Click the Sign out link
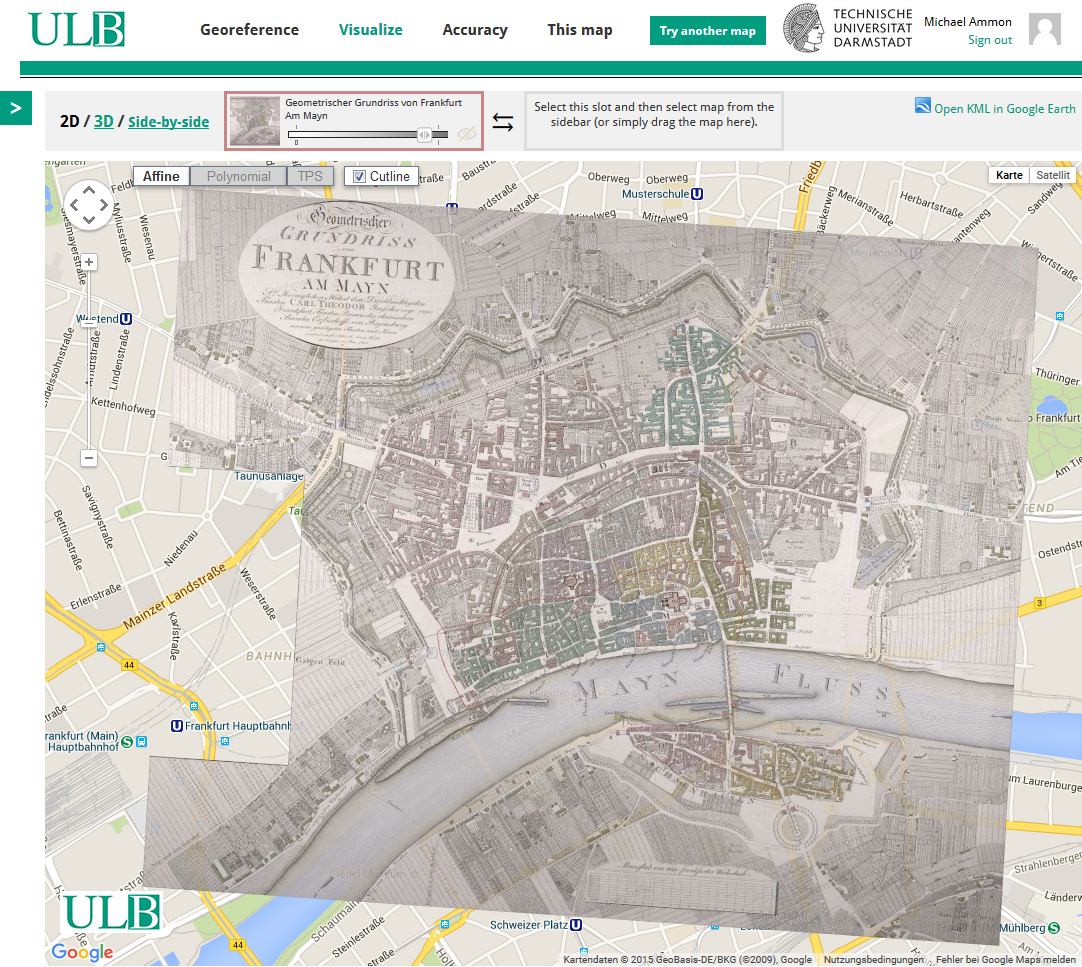The image size is (1082, 967). tap(990, 40)
